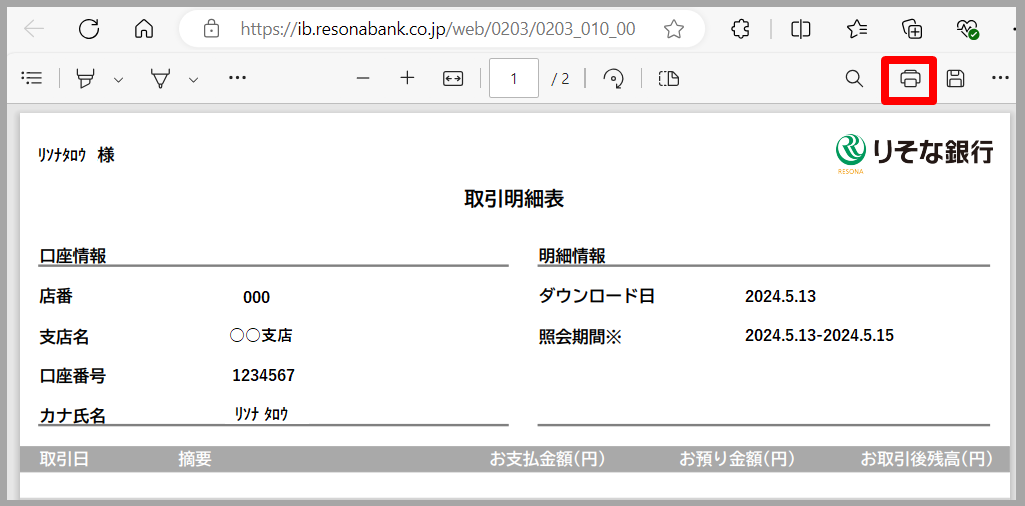This screenshot has width=1025, height=506.
Task: View site info via the lock icon
Action: coord(210,29)
